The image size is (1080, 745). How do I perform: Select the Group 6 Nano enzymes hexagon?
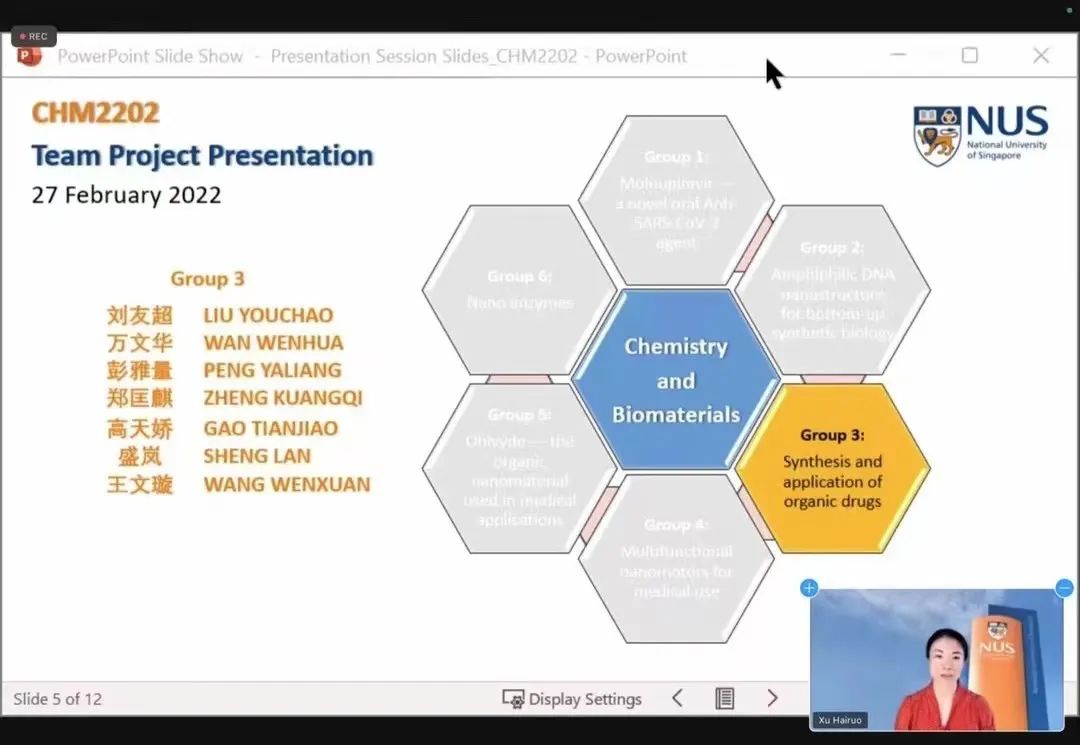(520, 290)
